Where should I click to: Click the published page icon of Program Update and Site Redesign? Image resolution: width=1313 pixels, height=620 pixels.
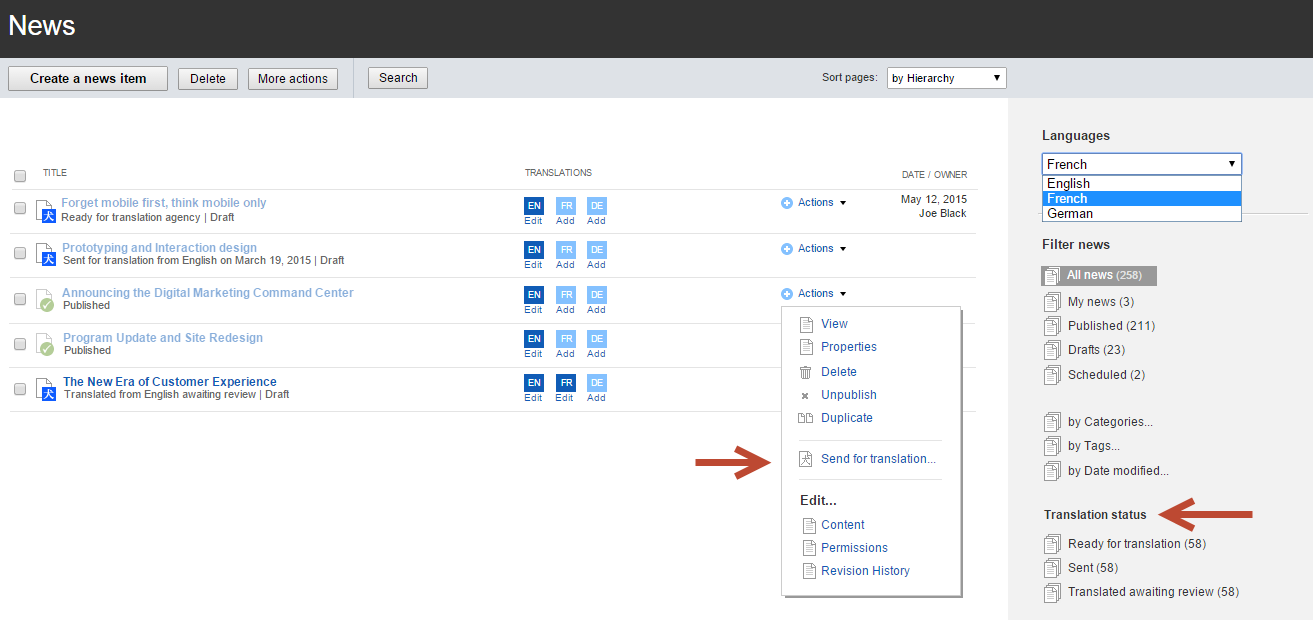pos(44,345)
